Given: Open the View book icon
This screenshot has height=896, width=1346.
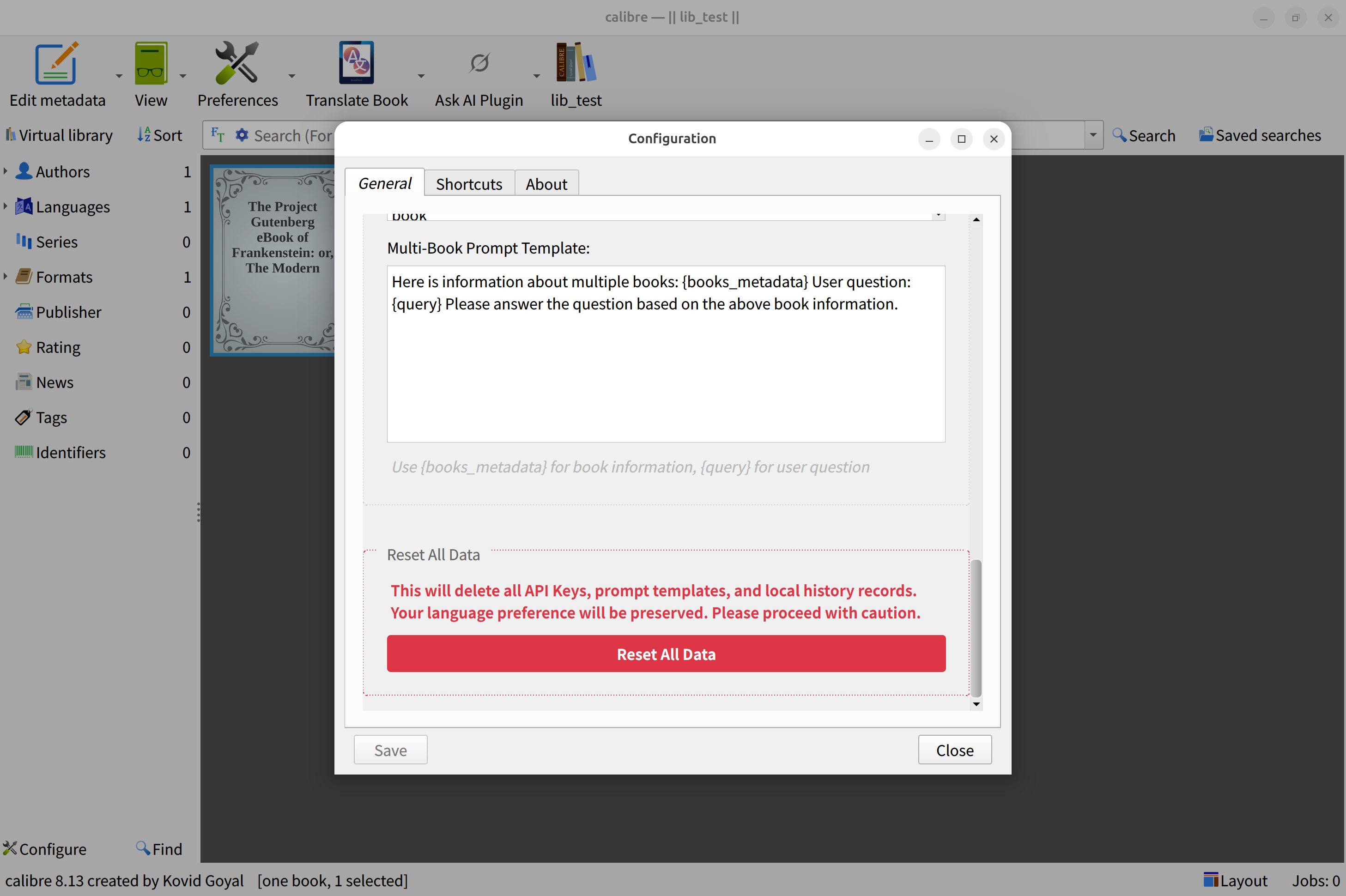Looking at the screenshot, I should pyautogui.click(x=151, y=63).
